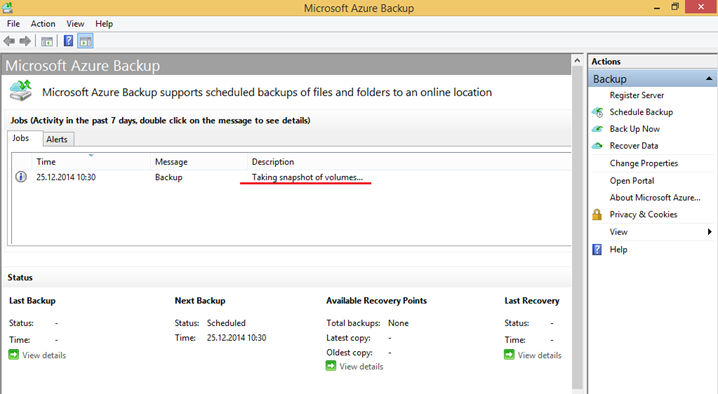Click the Back Up Now cloud icon
The width and height of the screenshot is (718, 394).
[x=598, y=129]
